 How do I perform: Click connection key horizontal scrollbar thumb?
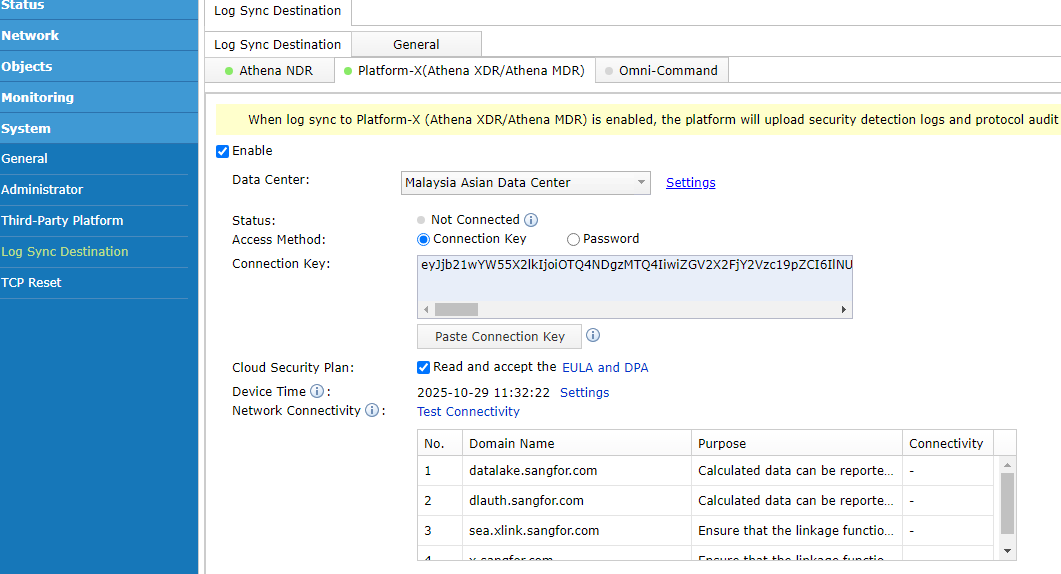[456, 309]
